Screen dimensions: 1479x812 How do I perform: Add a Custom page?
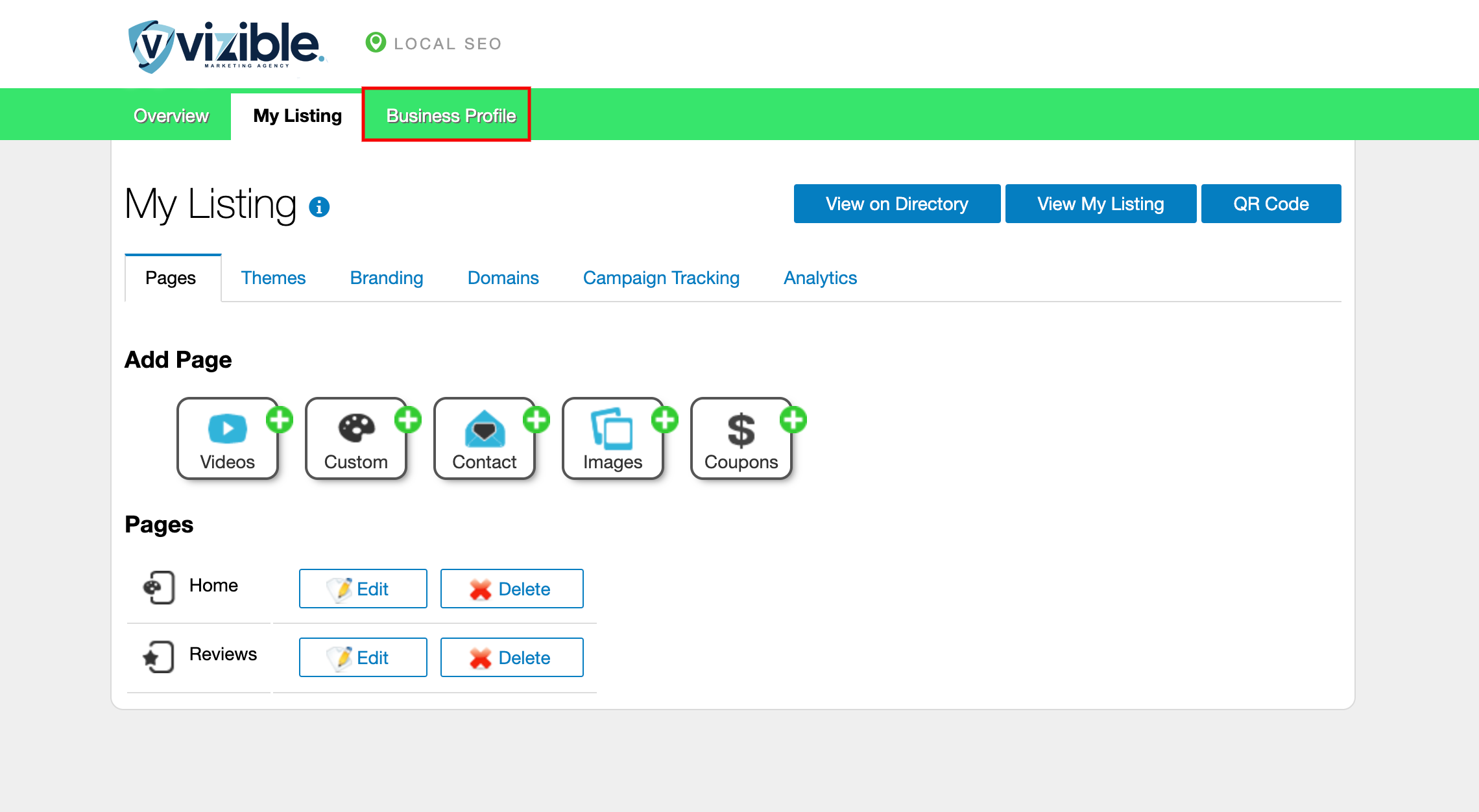(356, 438)
